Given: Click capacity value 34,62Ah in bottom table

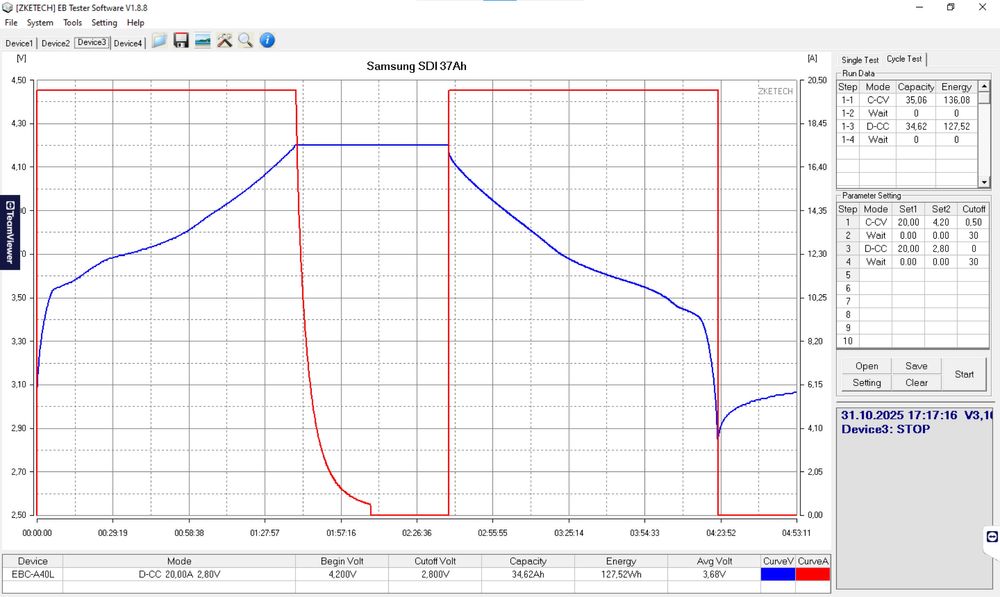Looking at the screenshot, I should [x=528, y=574].
